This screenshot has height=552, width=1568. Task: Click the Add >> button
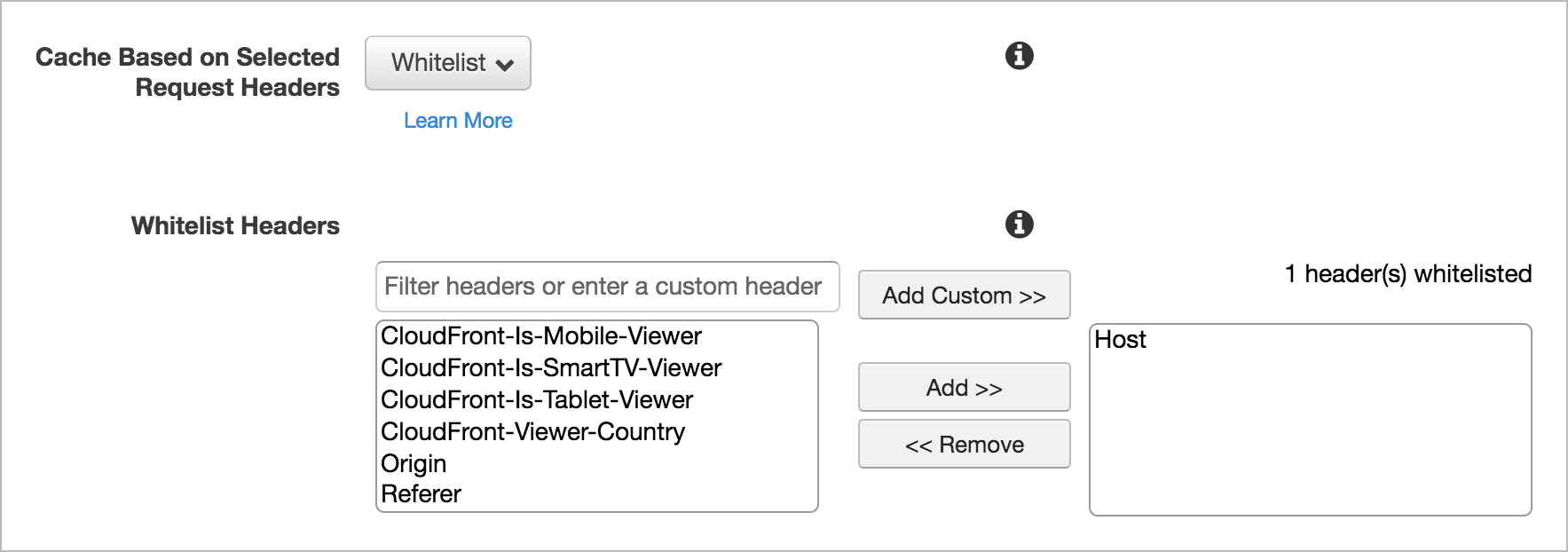(x=965, y=388)
